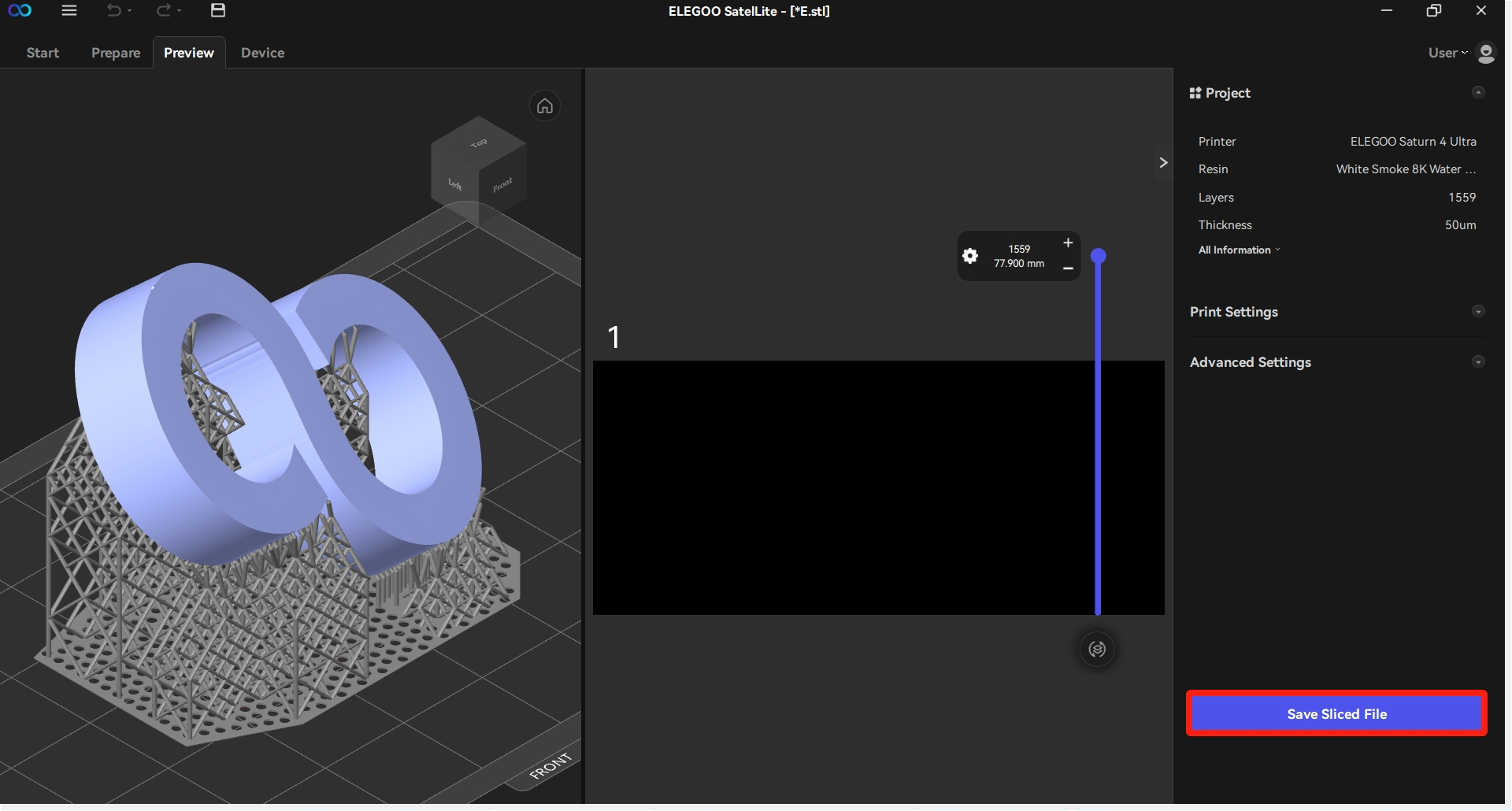Collapse the Project section
The image size is (1512, 811).
[x=1478, y=93]
